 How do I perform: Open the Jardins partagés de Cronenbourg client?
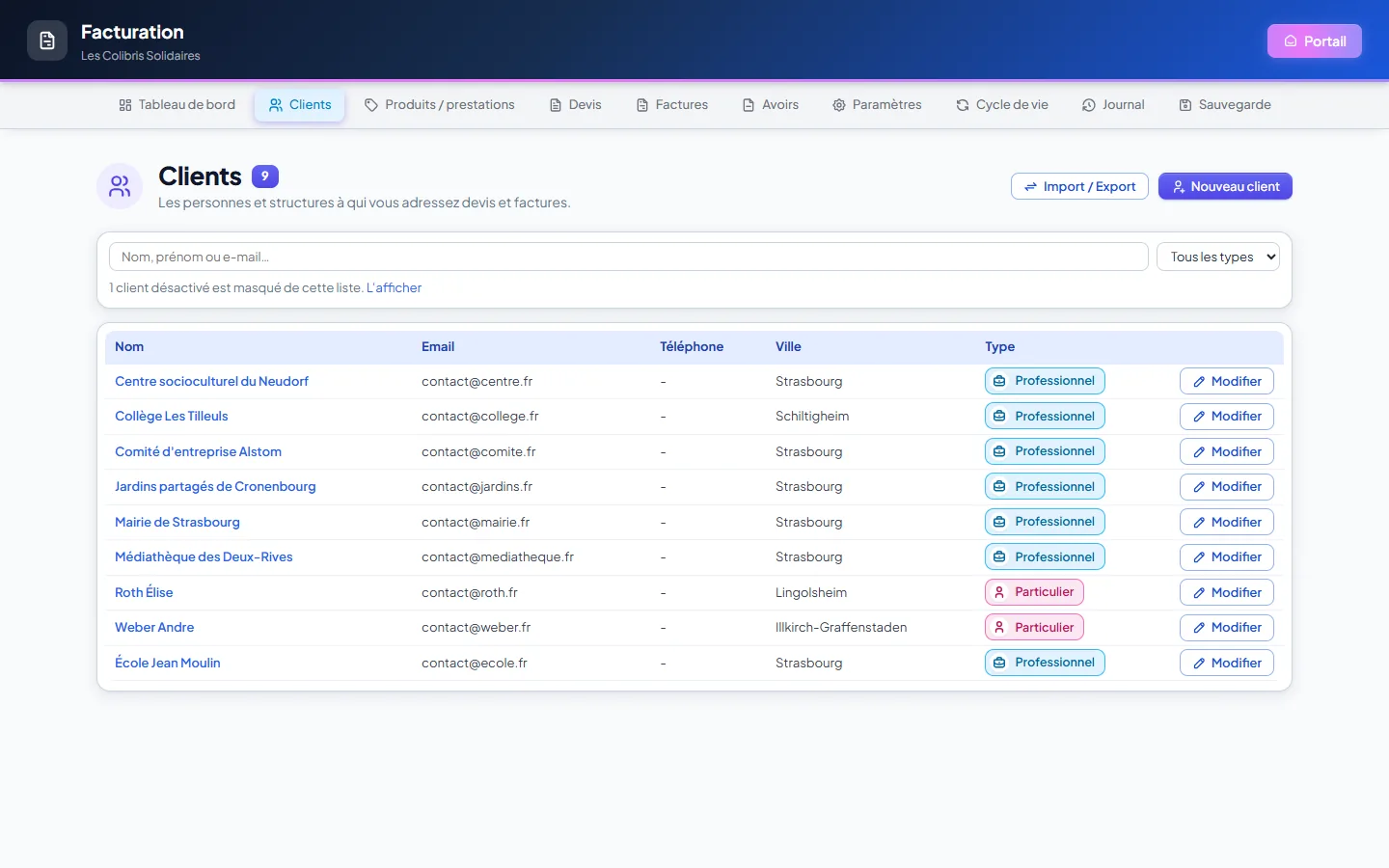pyautogui.click(x=215, y=487)
